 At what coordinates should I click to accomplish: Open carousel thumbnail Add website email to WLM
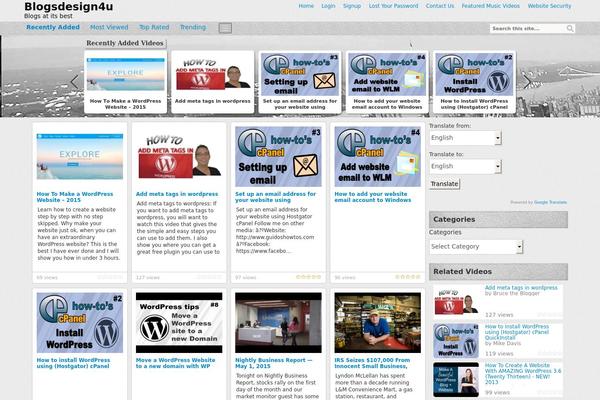(387, 74)
